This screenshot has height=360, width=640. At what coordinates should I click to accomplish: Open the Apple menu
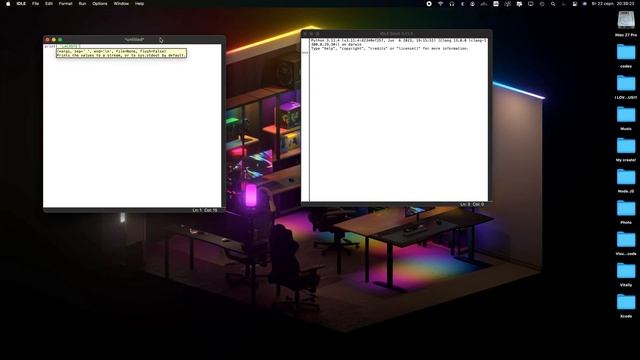8,4
